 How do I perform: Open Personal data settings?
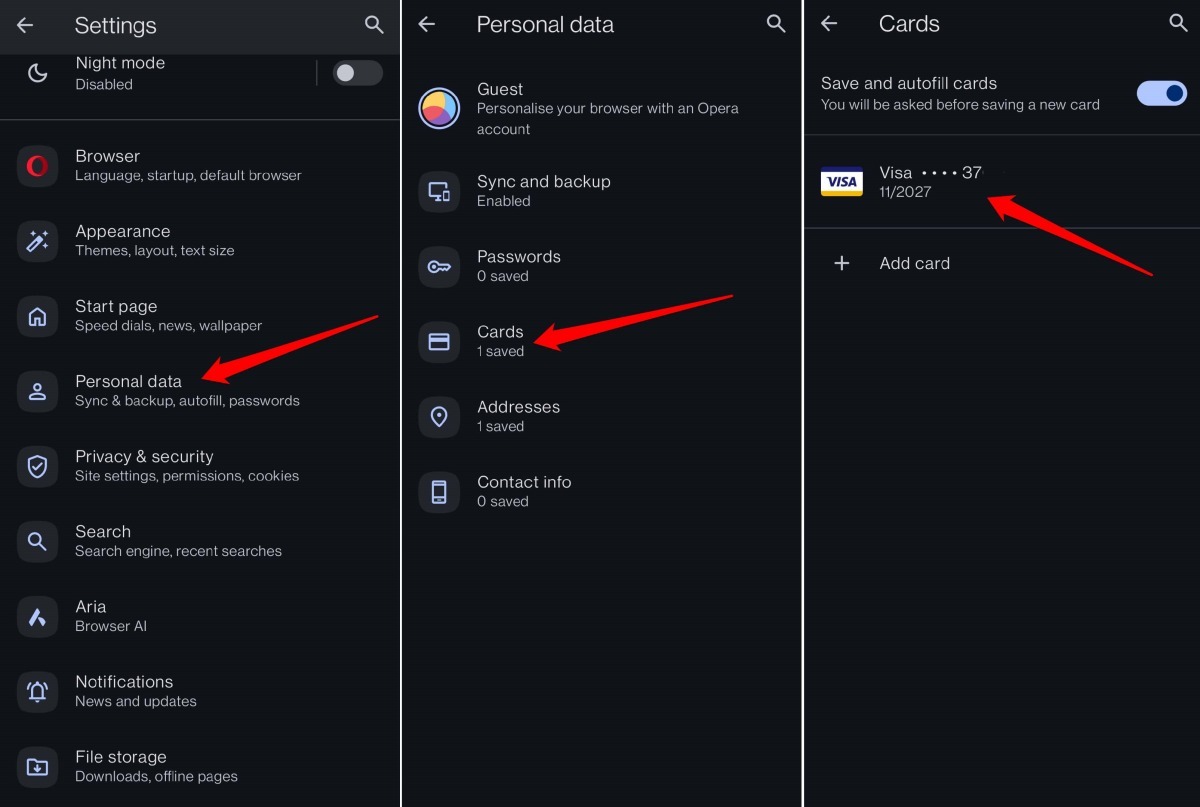pyautogui.click(x=200, y=391)
